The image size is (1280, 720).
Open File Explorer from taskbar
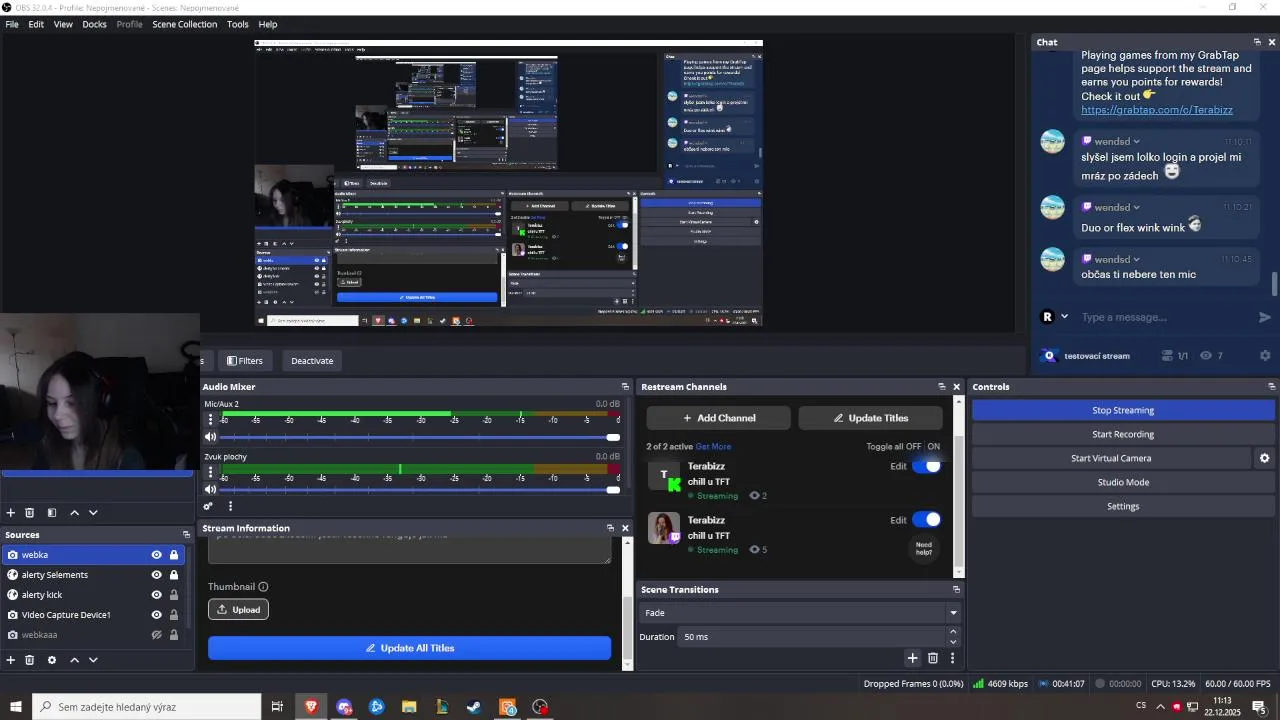[409, 707]
